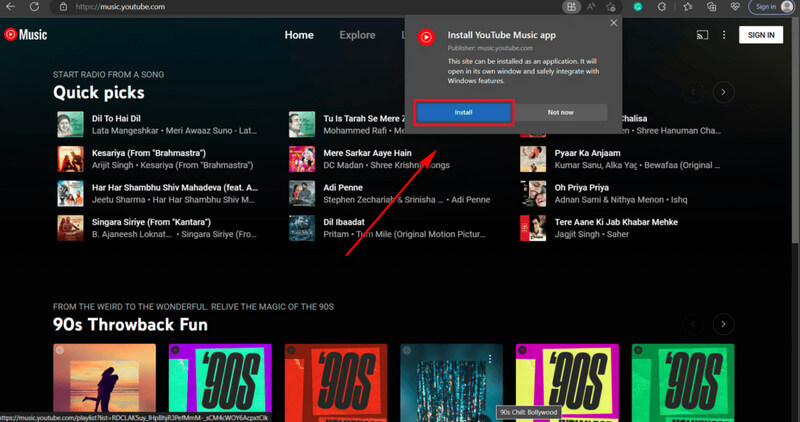This screenshot has width=800, height=422.
Task: Click the YouTube Music icon in install popup
Action: (x=426, y=37)
